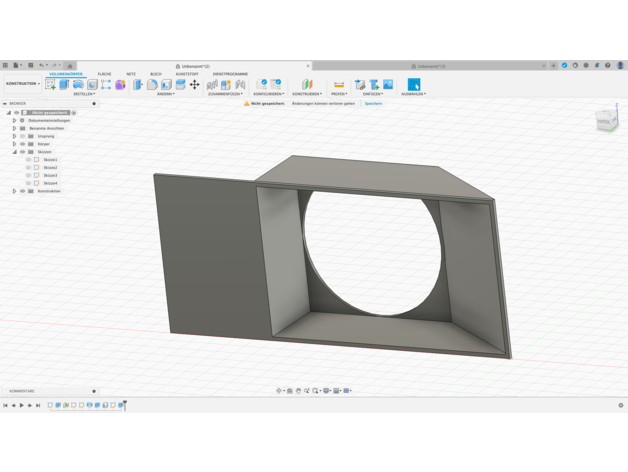Click the Fillet tool in Ändern
This screenshot has width=628, height=472.
pos(152,85)
